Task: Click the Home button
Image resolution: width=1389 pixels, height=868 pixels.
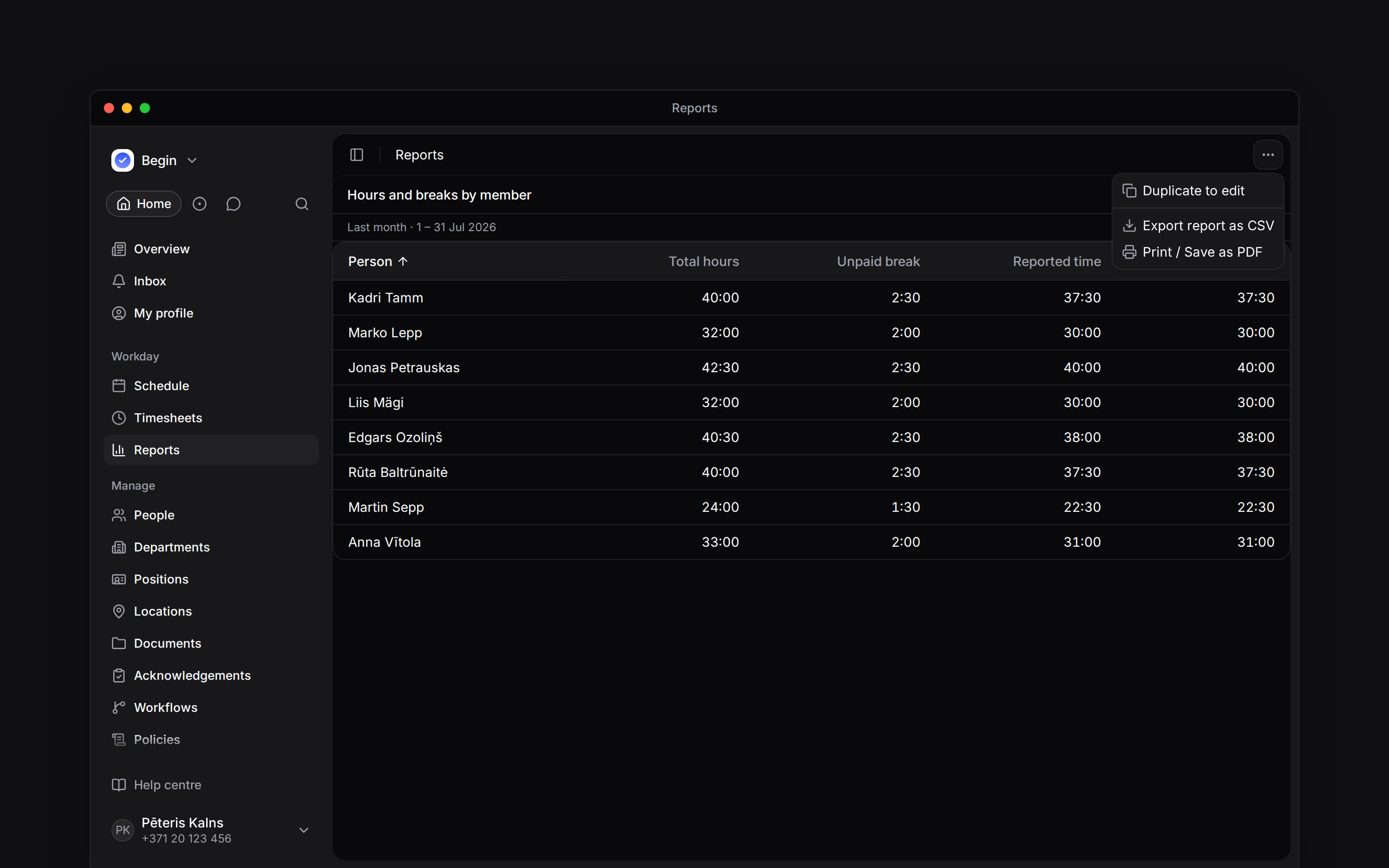Action: click(x=143, y=204)
